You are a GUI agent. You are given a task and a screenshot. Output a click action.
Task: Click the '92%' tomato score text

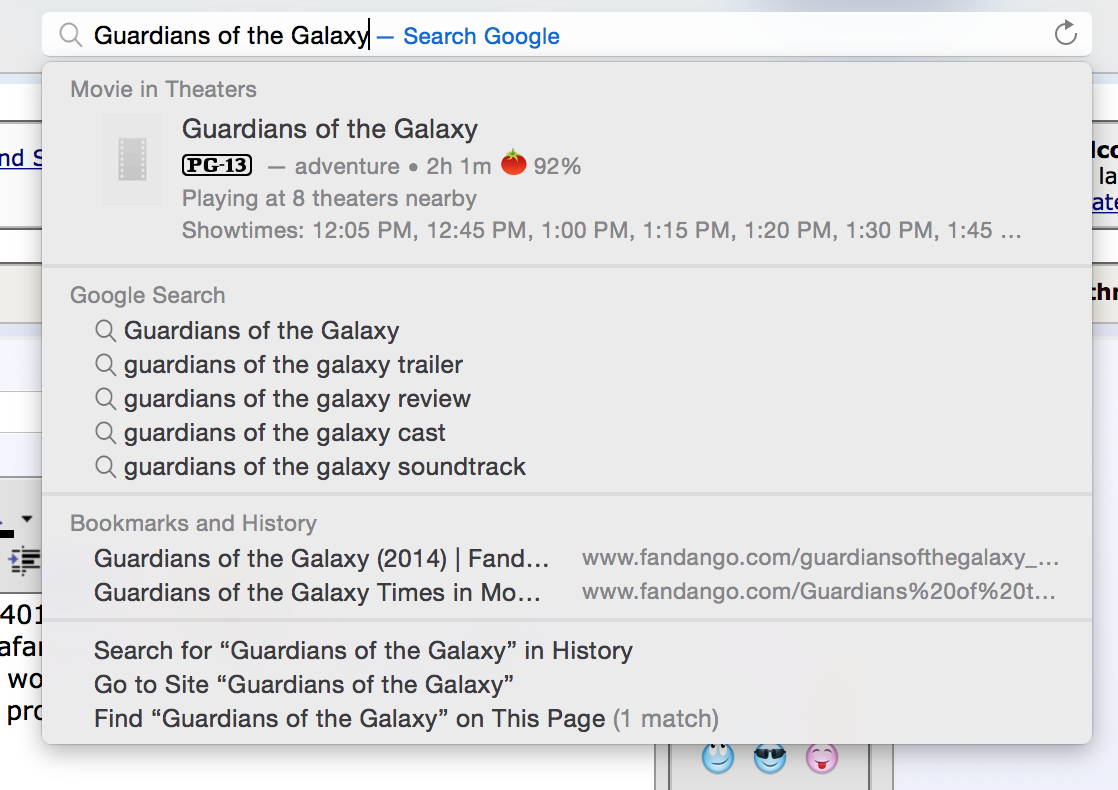point(558,166)
